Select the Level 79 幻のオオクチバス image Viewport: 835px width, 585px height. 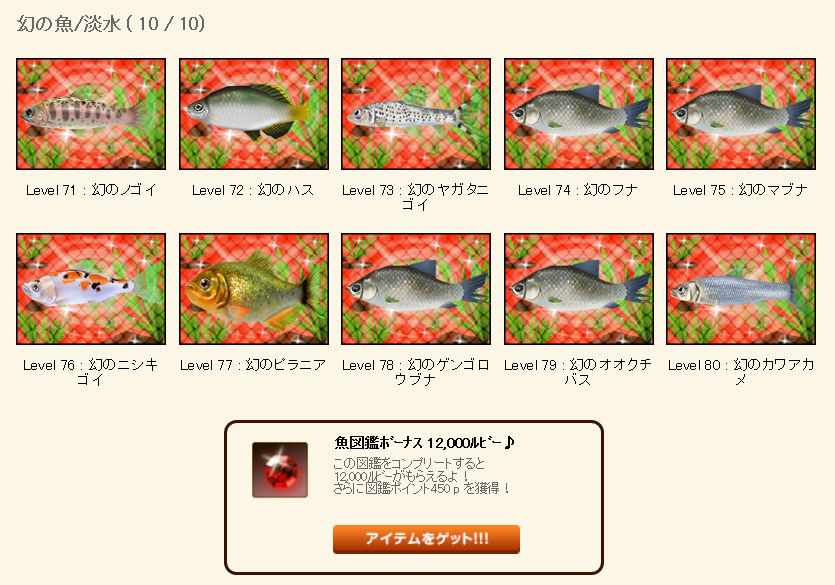(579, 289)
